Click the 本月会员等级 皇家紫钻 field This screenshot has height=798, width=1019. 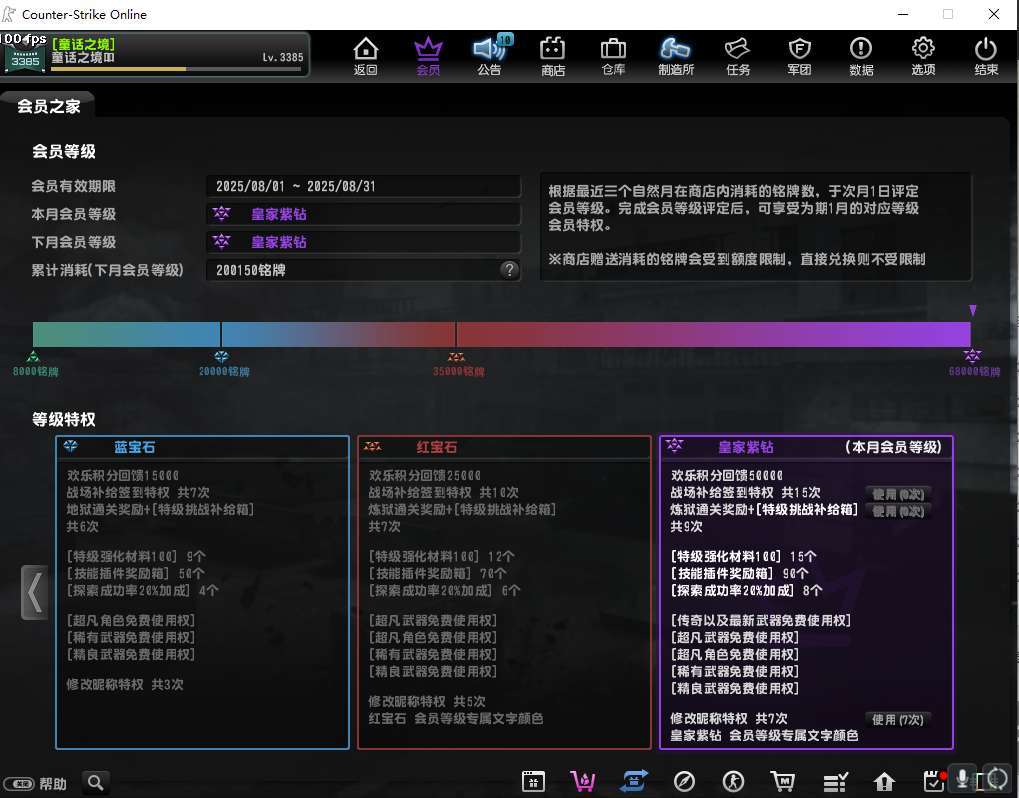pyautogui.click(x=363, y=214)
